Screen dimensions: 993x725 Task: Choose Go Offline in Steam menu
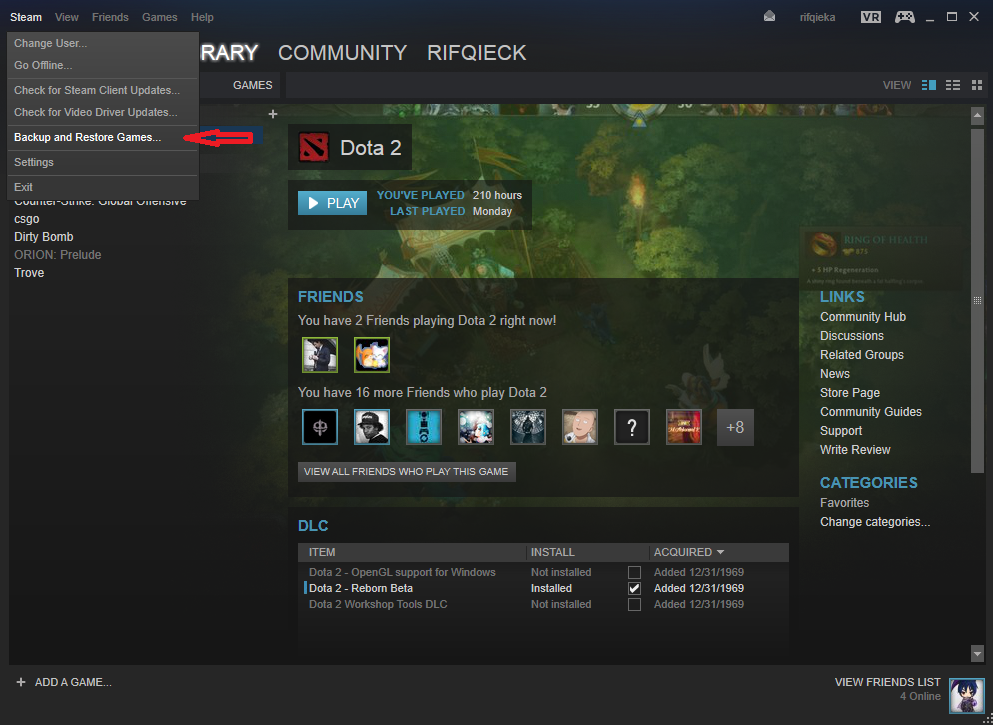[x=103, y=65]
